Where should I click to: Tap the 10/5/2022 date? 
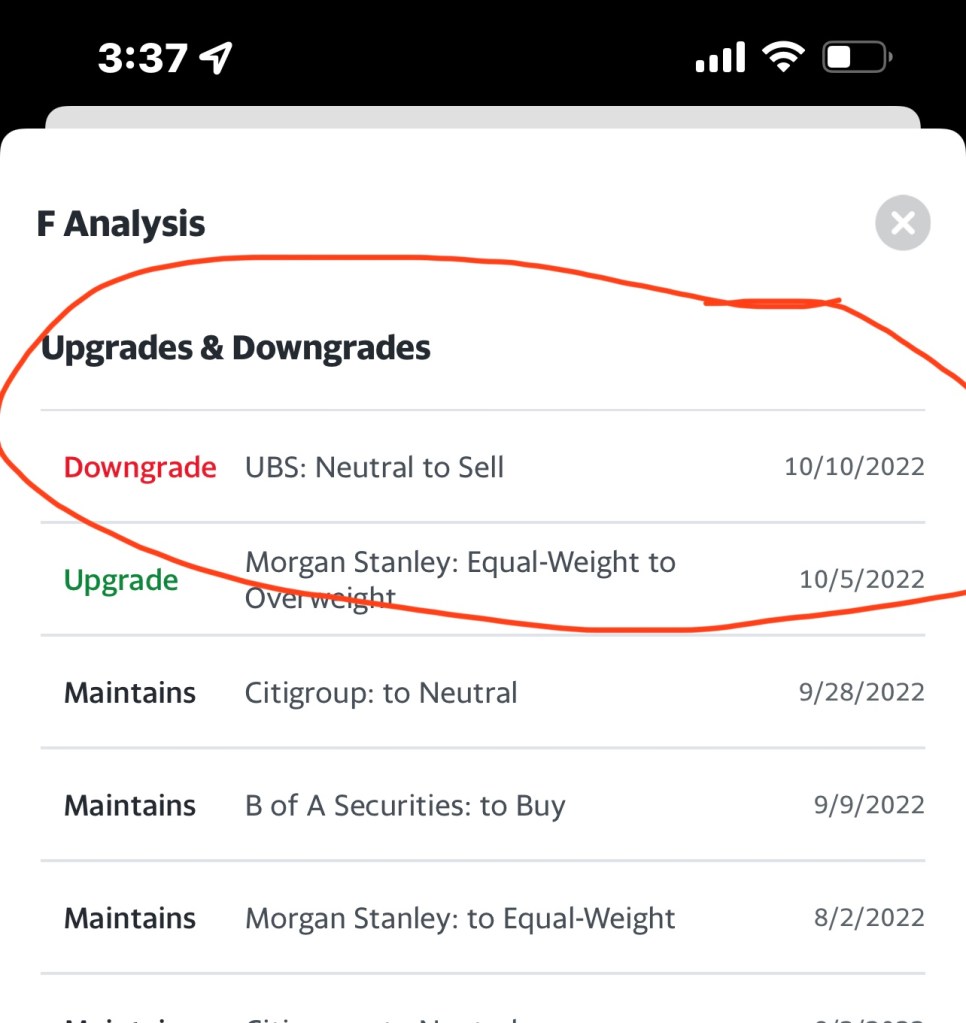(x=862, y=580)
